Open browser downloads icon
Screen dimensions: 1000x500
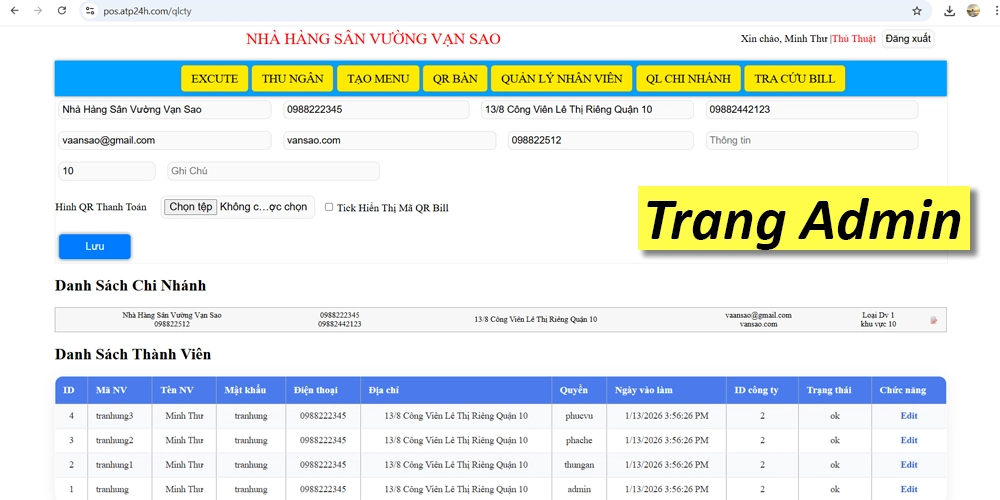(950, 11)
